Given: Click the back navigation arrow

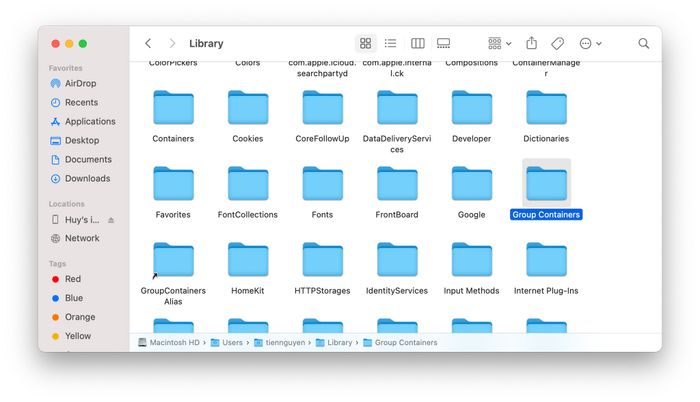Looking at the screenshot, I should [148, 44].
